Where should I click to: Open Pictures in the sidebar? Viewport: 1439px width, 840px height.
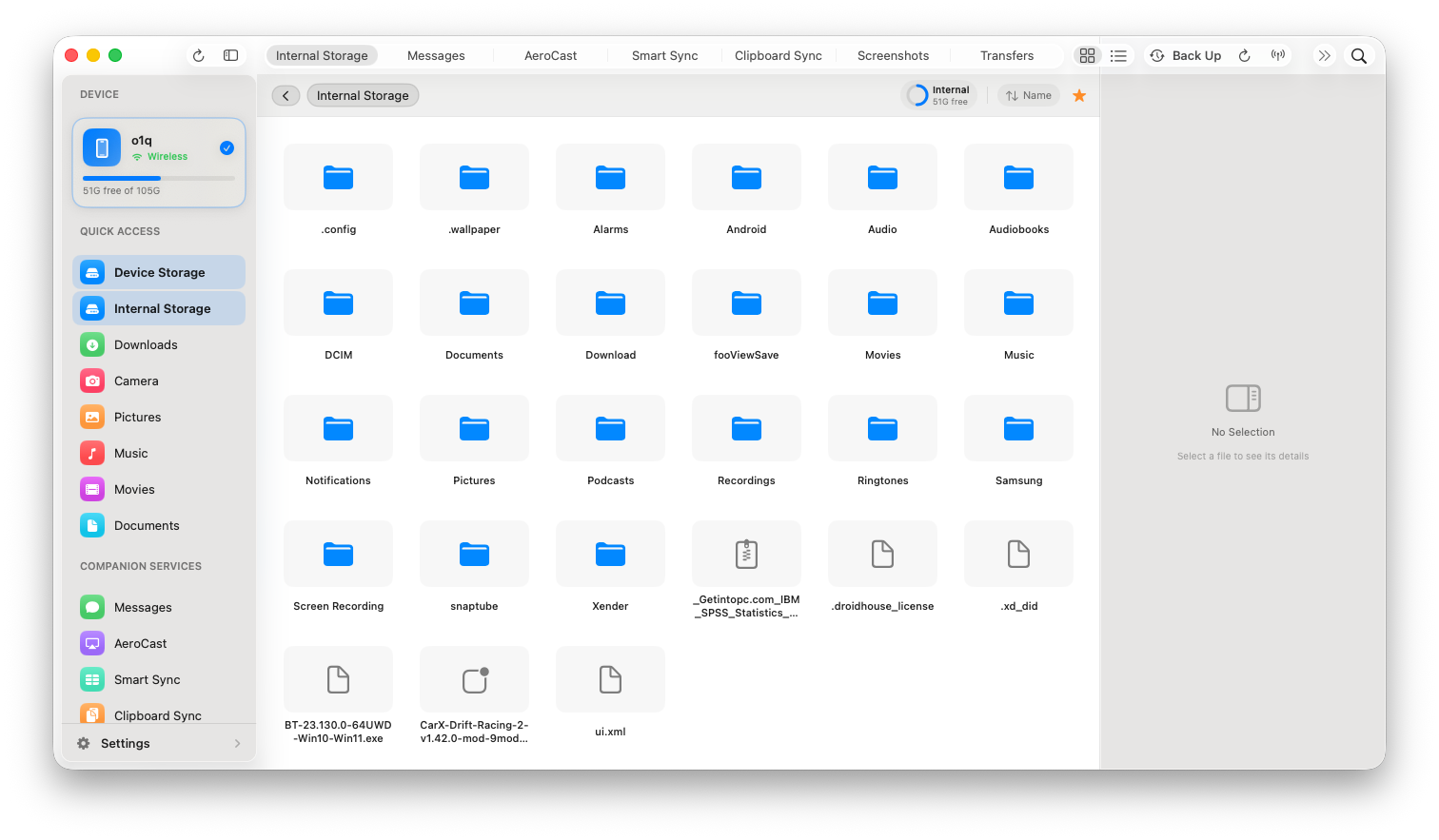(159, 417)
